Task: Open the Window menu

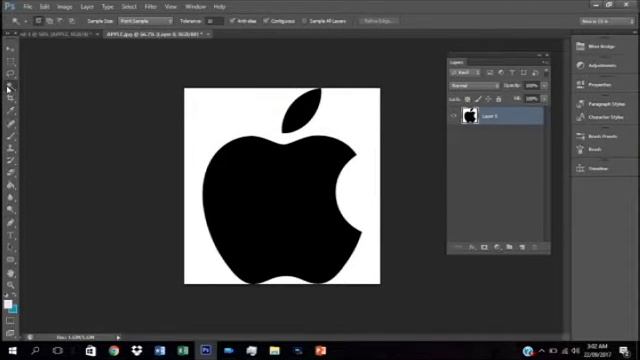Action: (196, 7)
